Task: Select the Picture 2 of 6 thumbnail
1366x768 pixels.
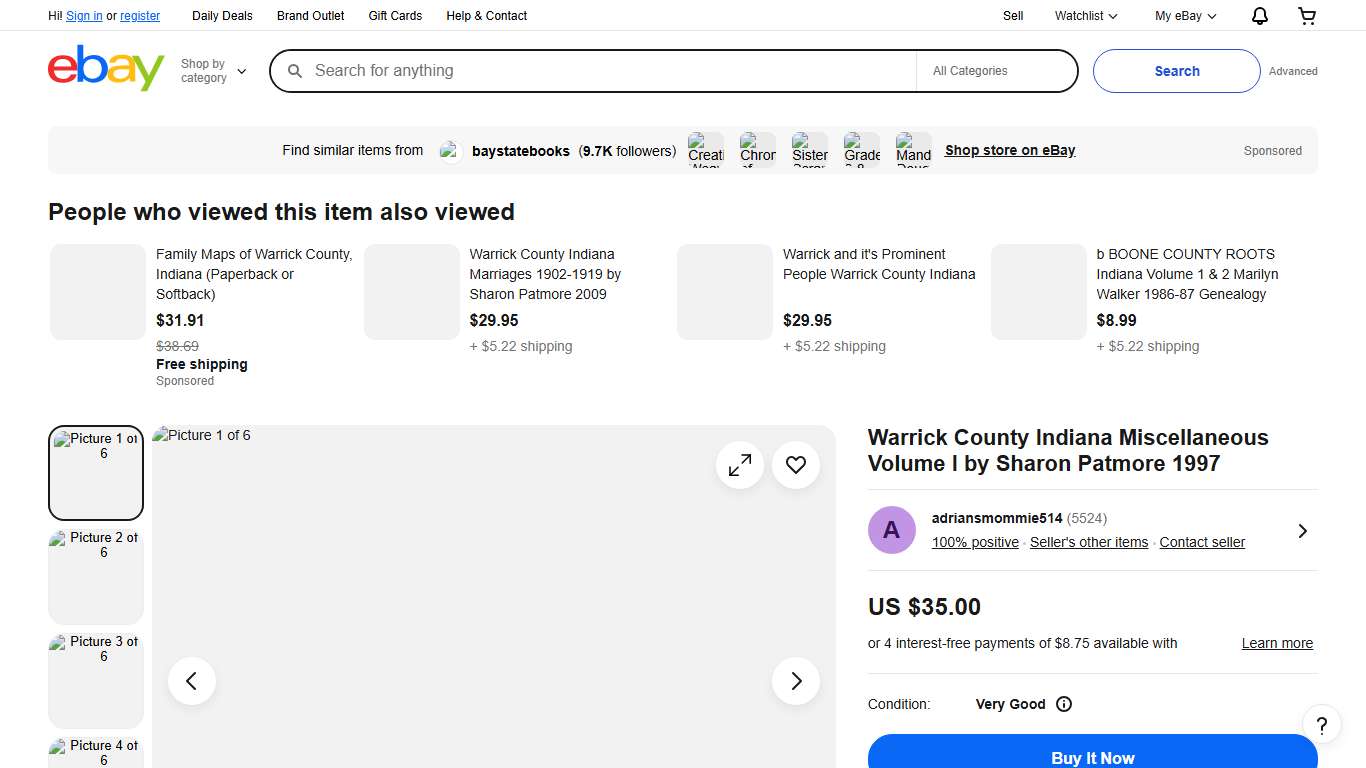Action: pos(96,576)
